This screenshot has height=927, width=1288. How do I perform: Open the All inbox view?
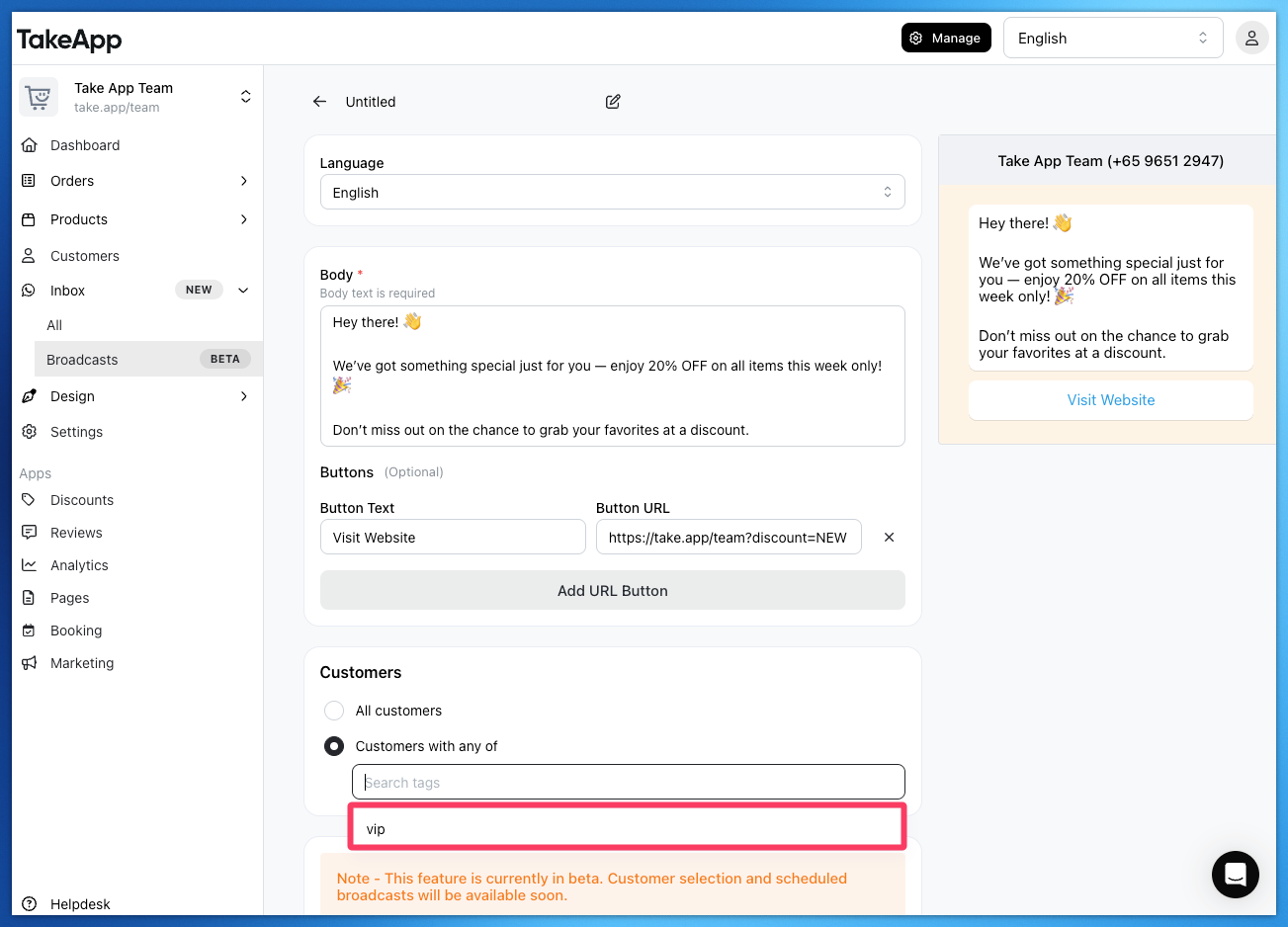tap(54, 325)
